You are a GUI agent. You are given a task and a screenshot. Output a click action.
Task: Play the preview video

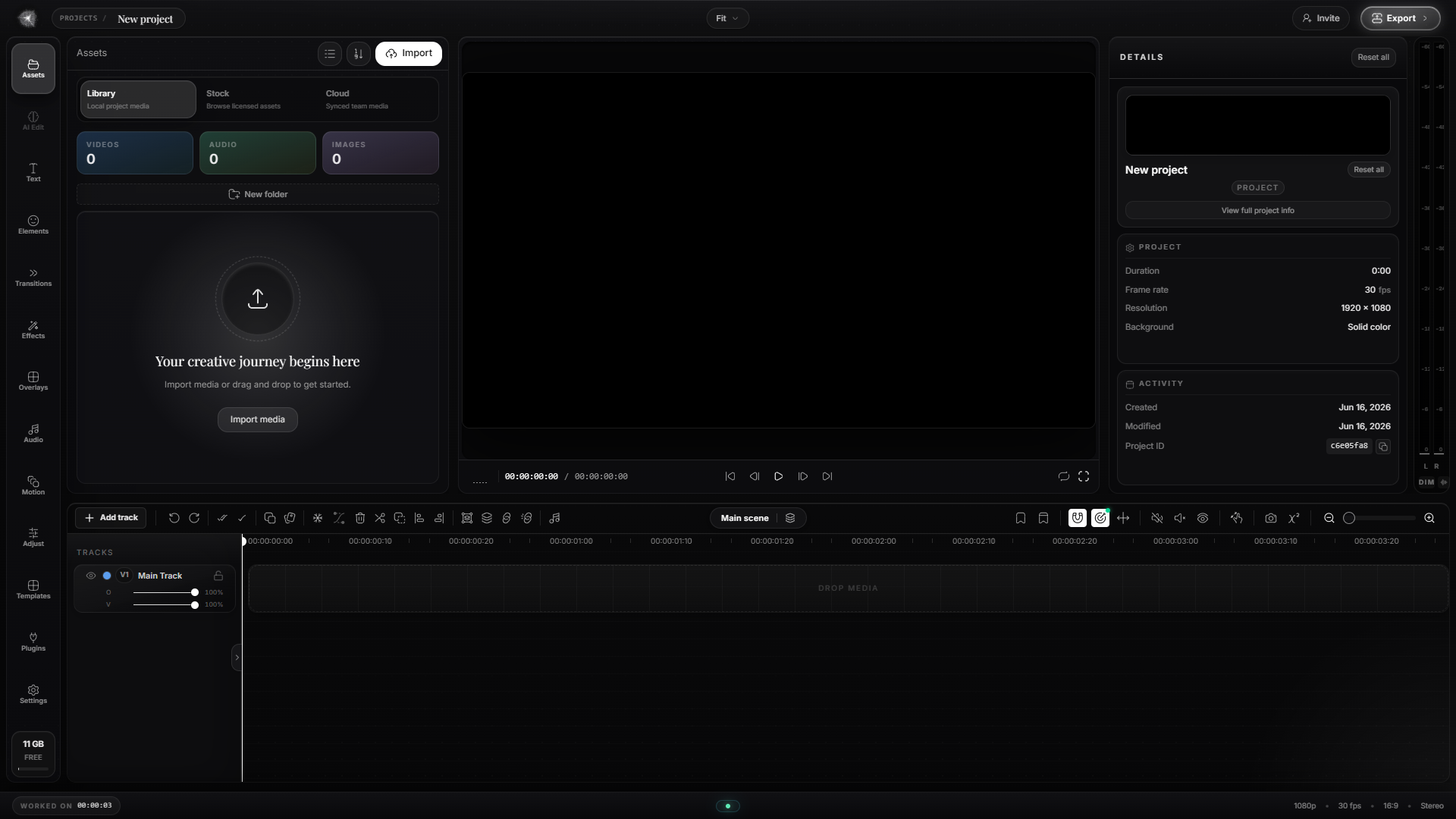[779, 476]
